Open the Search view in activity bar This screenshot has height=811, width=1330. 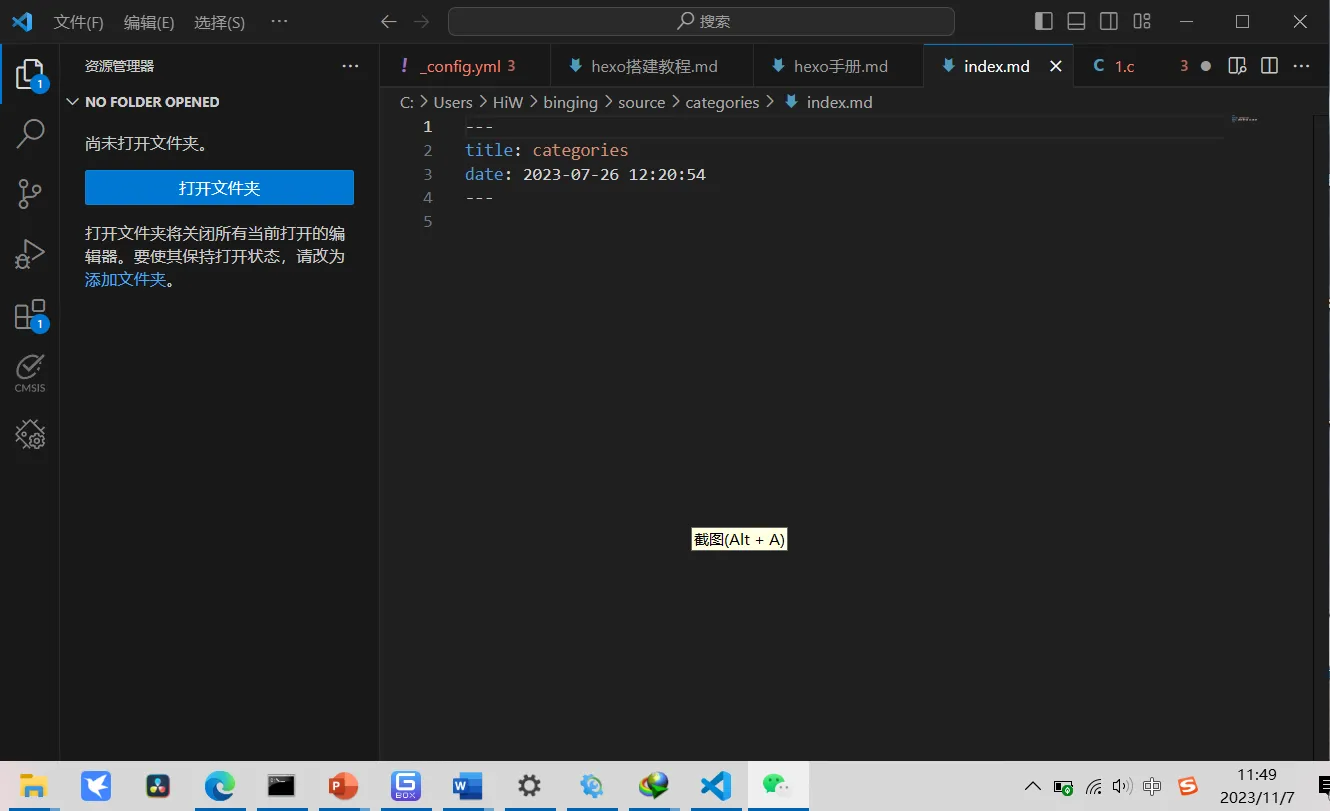(30, 133)
